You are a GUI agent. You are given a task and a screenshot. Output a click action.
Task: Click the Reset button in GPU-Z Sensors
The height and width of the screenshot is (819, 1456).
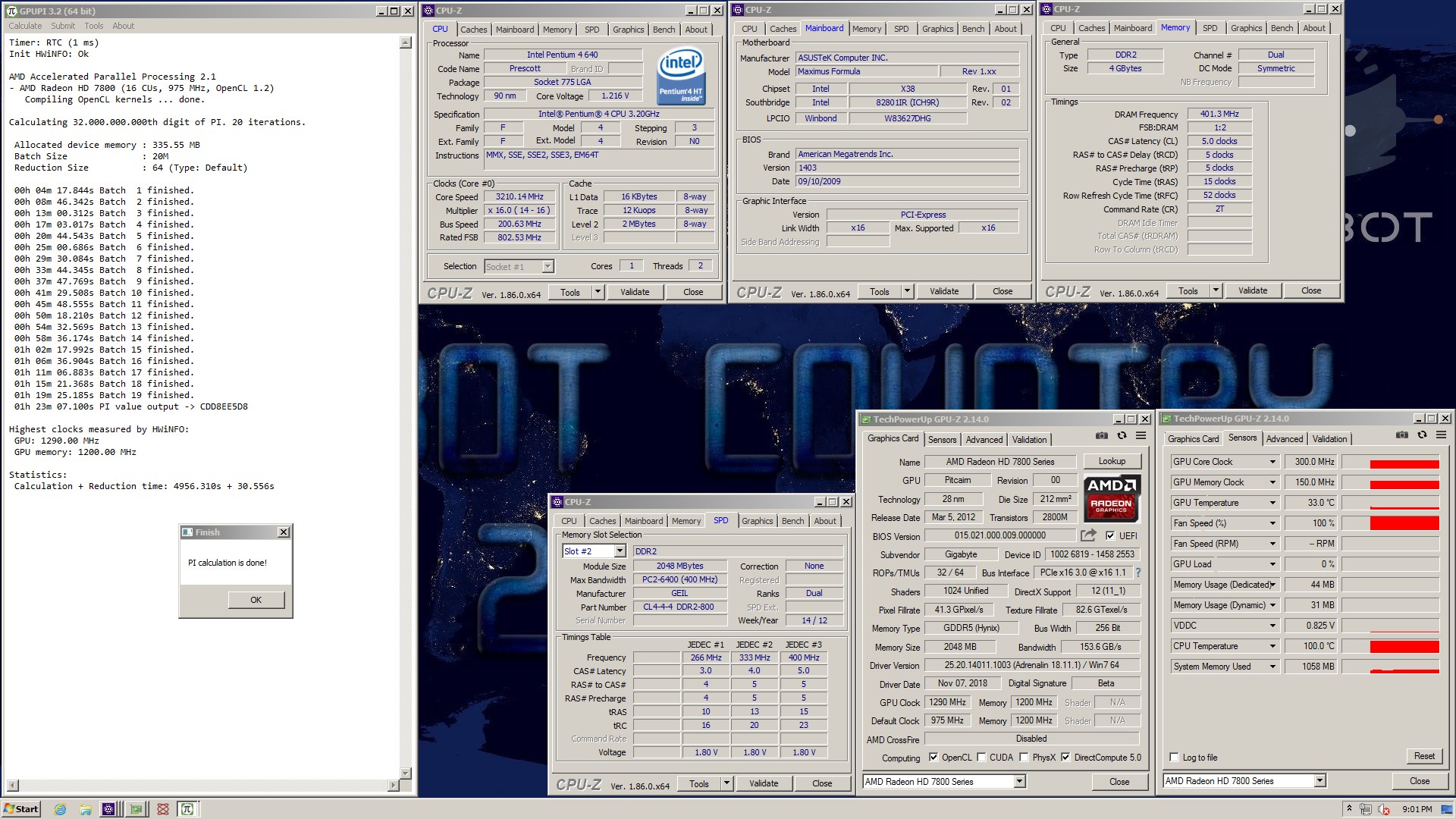pyautogui.click(x=1424, y=756)
